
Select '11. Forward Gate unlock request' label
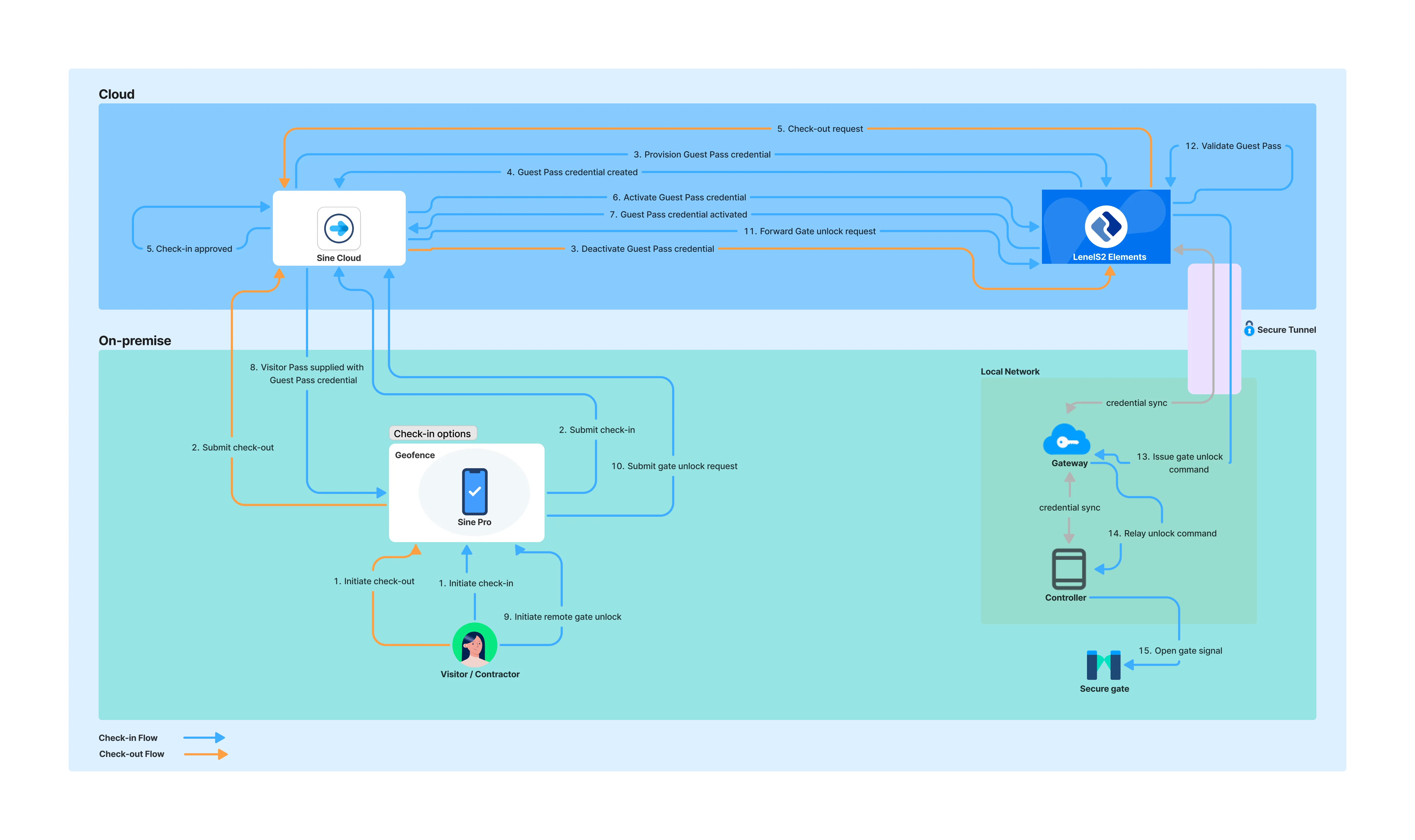click(x=809, y=231)
